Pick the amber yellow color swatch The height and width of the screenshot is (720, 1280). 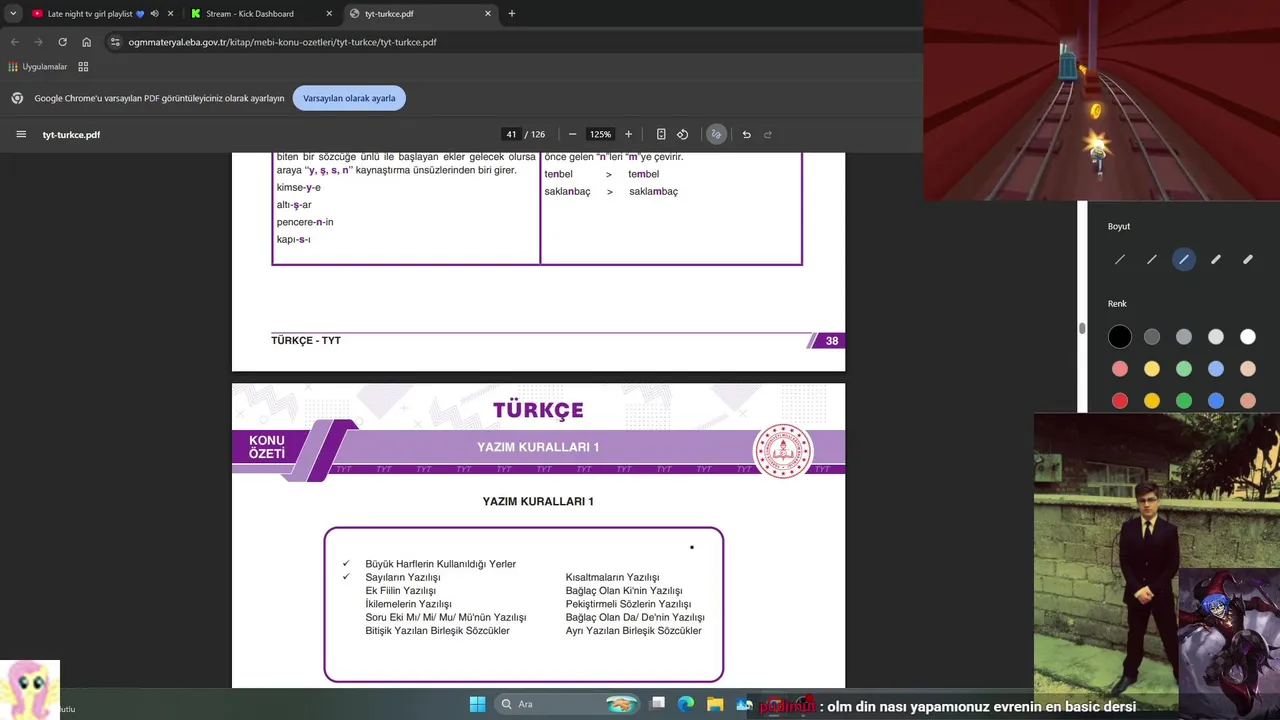click(x=1152, y=401)
